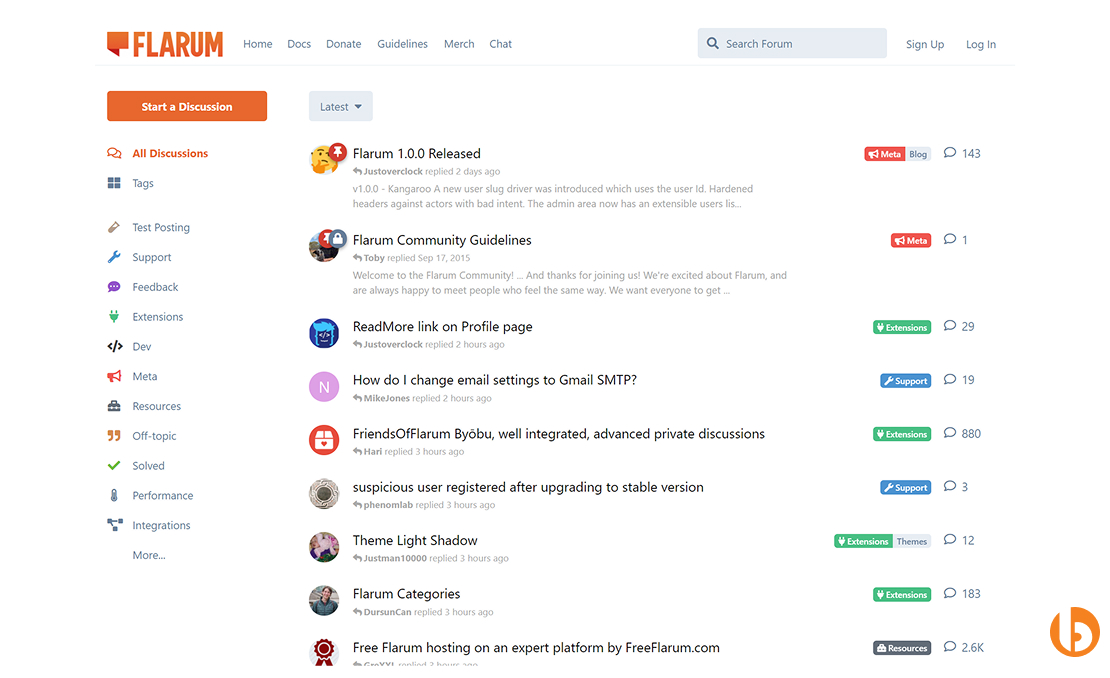The height and width of the screenshot is (678, 1110).
Task: Click Support badge on Gmail SMTP discussion
Action: pyautogui.click(x=905, y=380)
